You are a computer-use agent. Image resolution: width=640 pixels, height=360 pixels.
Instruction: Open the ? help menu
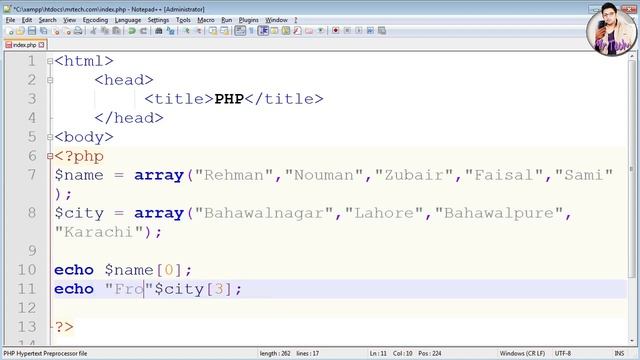296,20
